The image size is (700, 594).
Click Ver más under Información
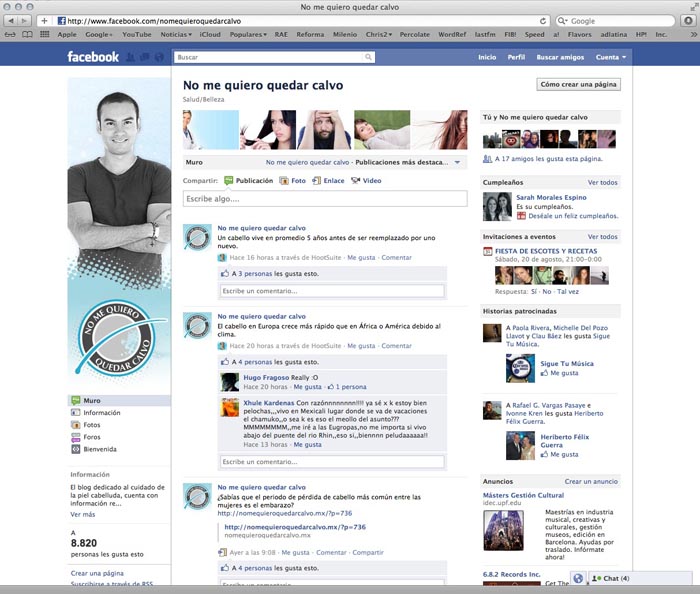pyautogui.click(x=83, y=515)
